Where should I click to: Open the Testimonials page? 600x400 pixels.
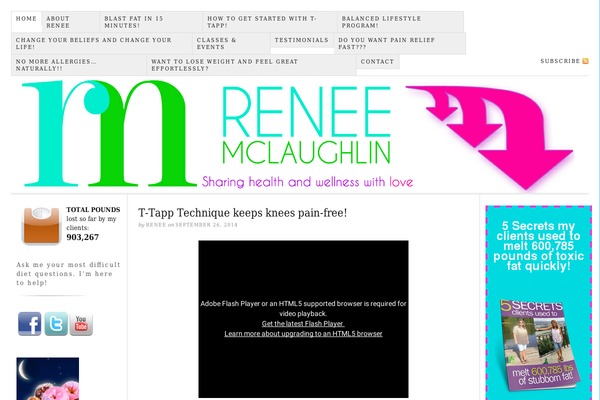[x=302, y=40]
